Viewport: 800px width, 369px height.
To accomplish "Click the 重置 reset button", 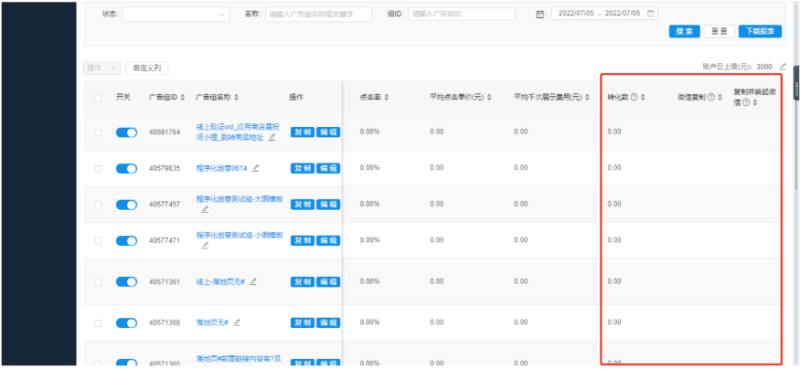I will [x=719, y=31].
